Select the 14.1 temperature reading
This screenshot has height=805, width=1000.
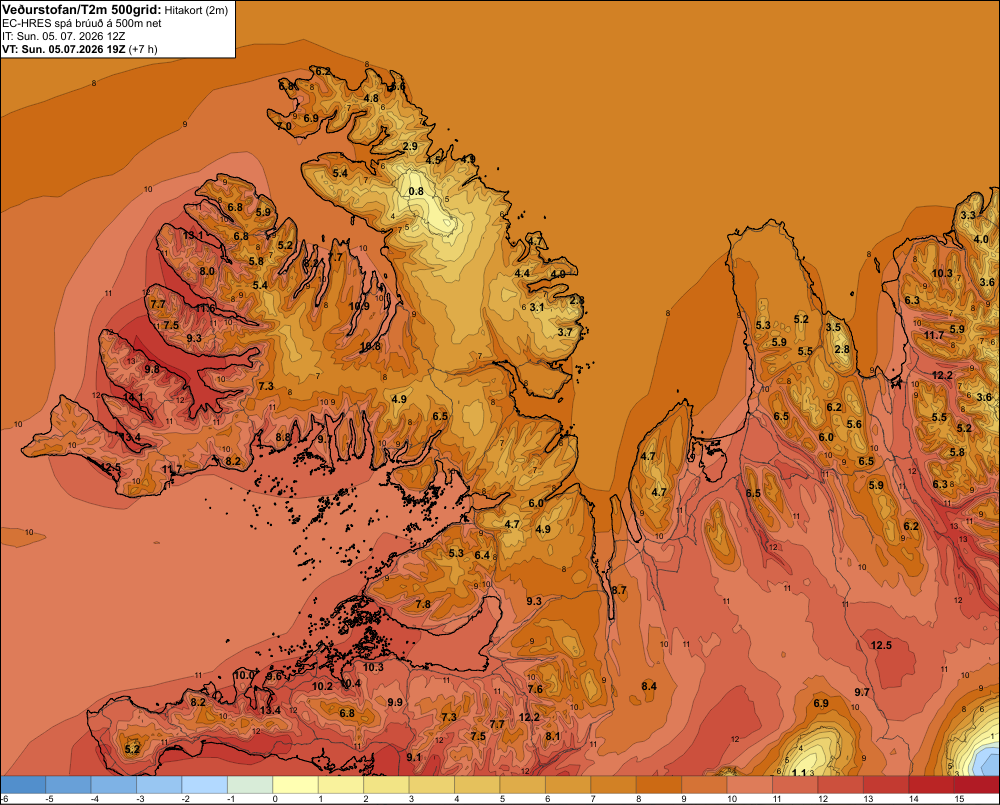tap(133, 397)
